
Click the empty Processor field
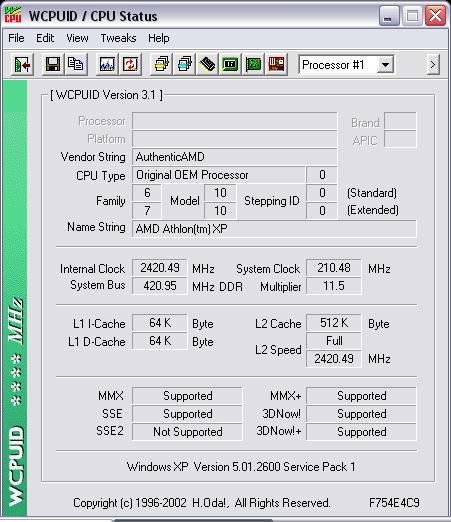234,121
